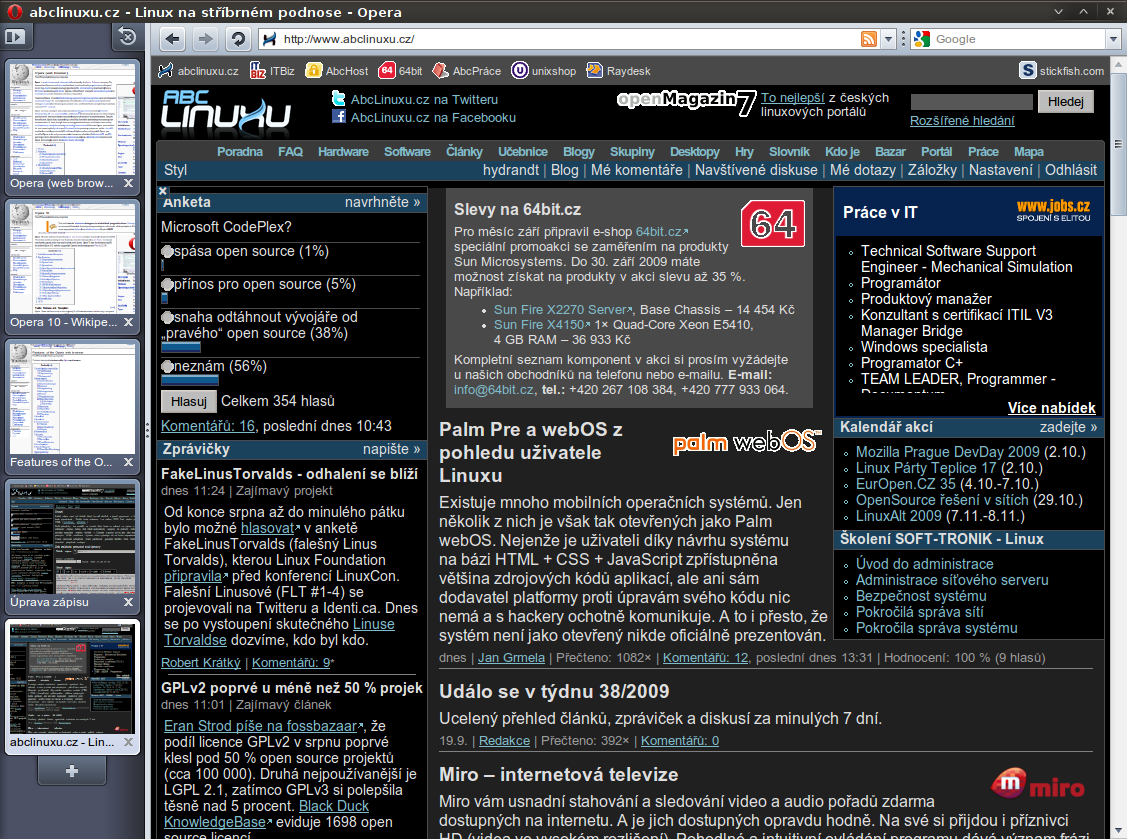This screenshot has width=1127, height=839.
Task: Open the Slovník menu item
Action: pos(789,152)
